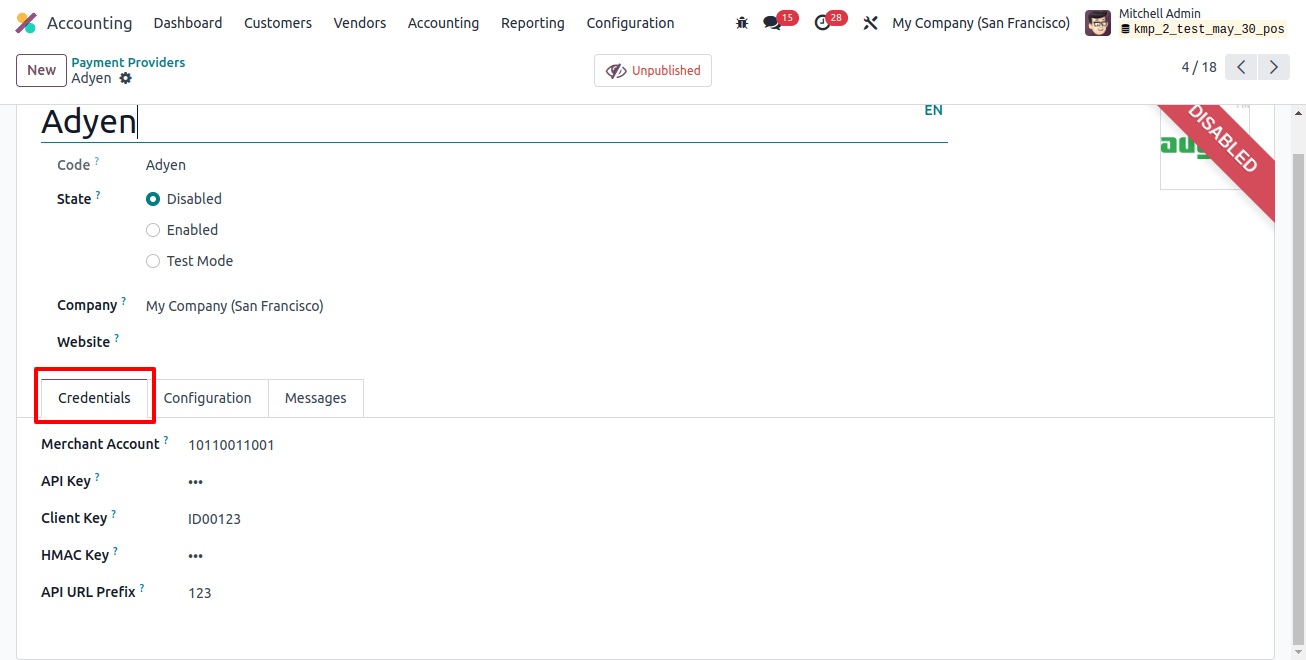The width and height of the screenshot is (1306, 660).
Task: Click the Accounting app title text
Action: (89, 23)
